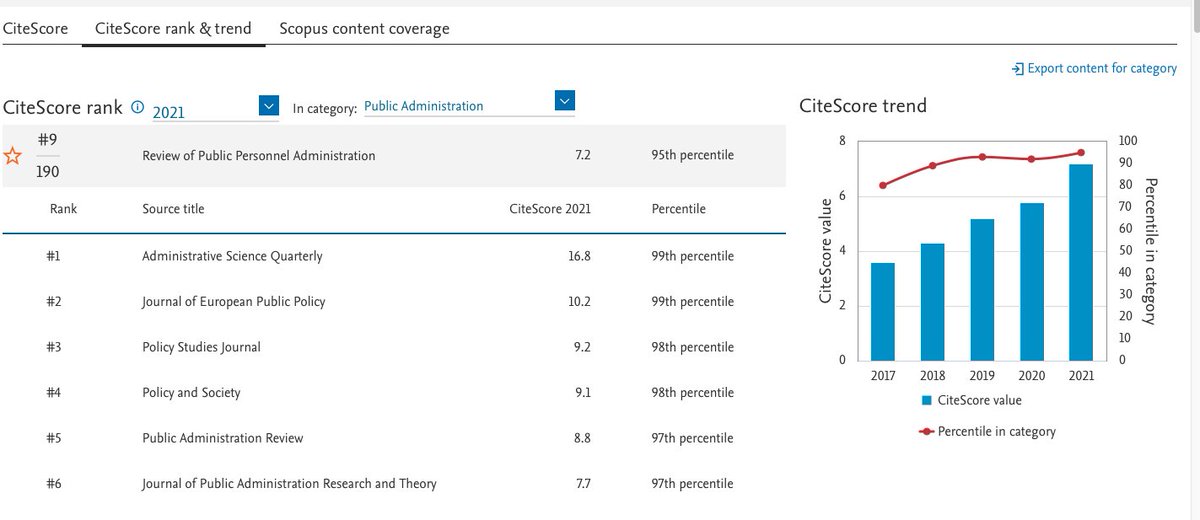1200x520 pixels.
Task: Click the 2021 bar in CiteScore trend chart
Action: point(1081,262)
